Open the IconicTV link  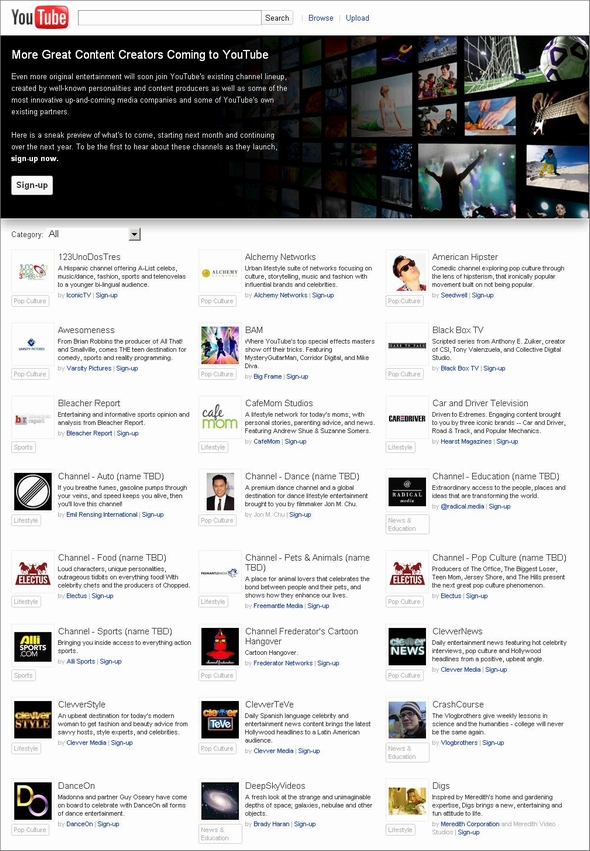79,295
